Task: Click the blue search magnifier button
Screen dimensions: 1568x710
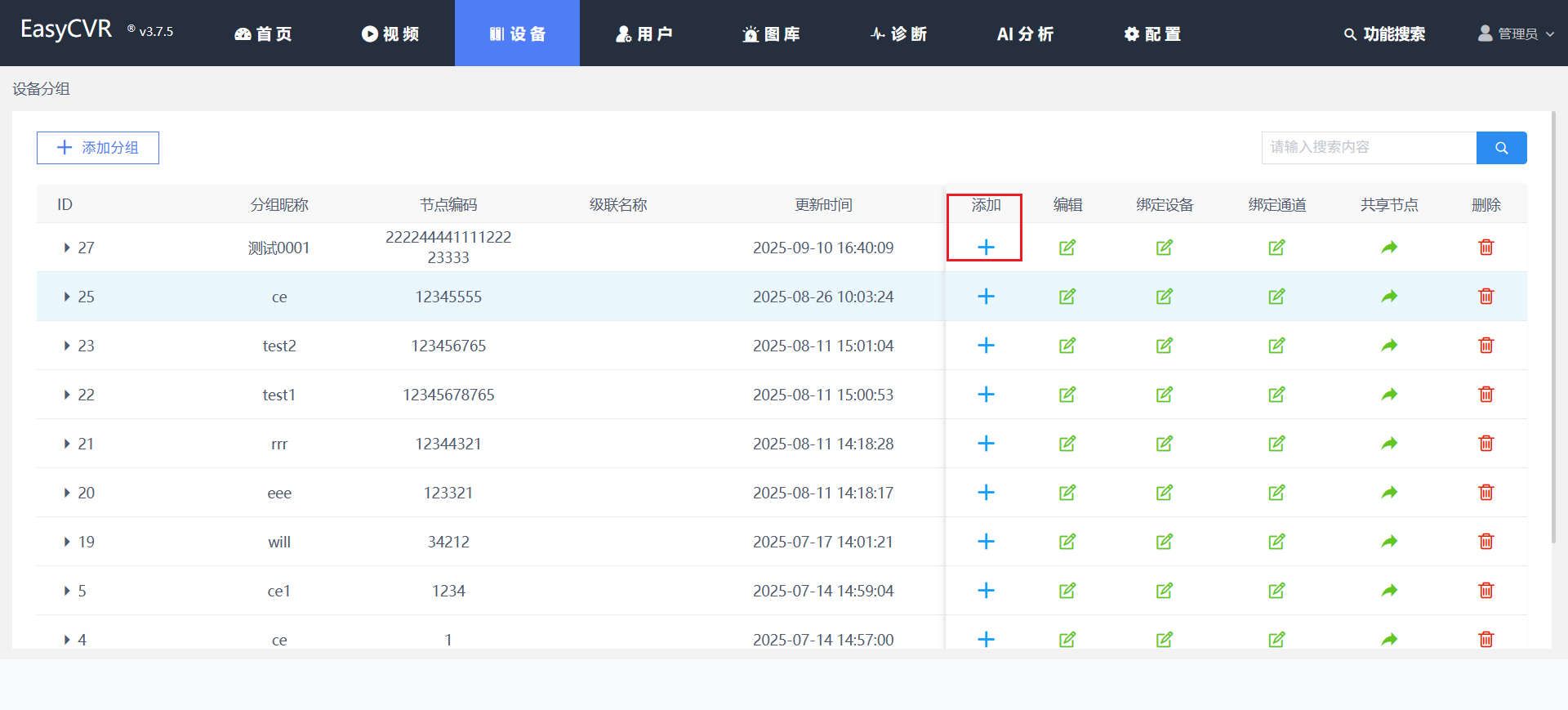Action: tap(1501, 148)
